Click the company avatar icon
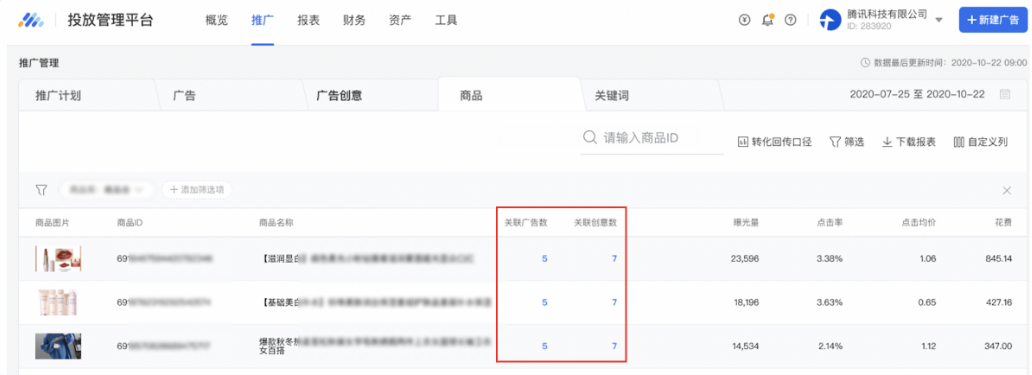Screen dimensions: 1032x375 [830, 20]
